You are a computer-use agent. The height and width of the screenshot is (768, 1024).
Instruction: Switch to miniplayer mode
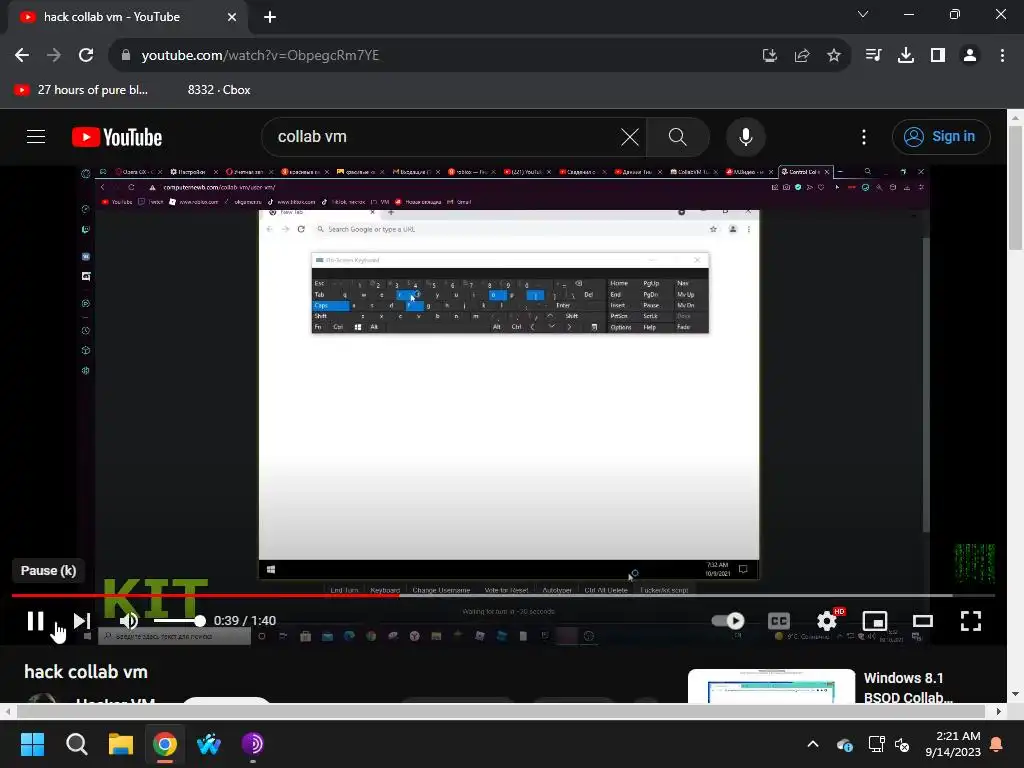click(875, 621)
